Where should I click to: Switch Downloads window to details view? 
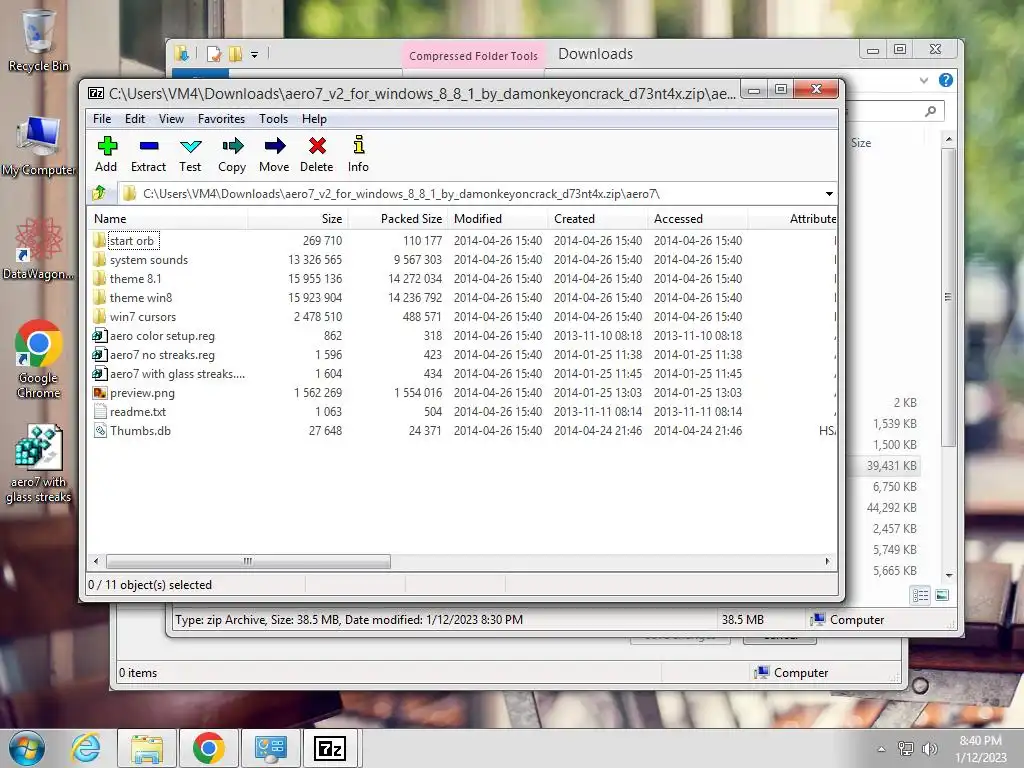point(921,595)
